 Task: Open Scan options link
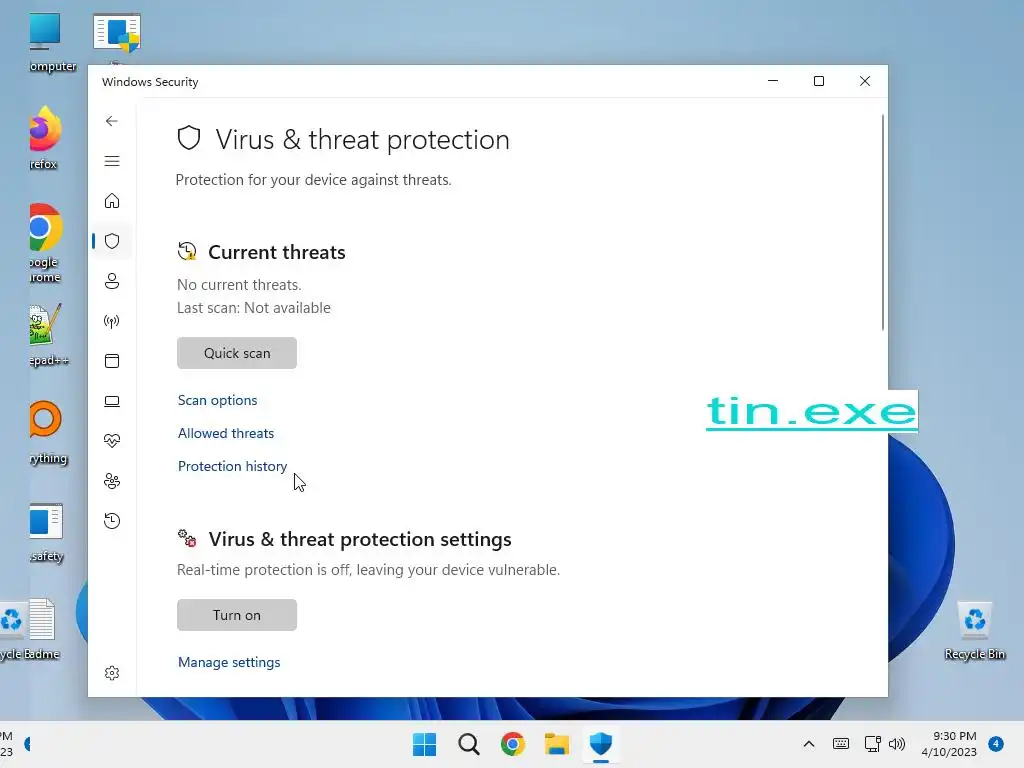tap(217, 400)
